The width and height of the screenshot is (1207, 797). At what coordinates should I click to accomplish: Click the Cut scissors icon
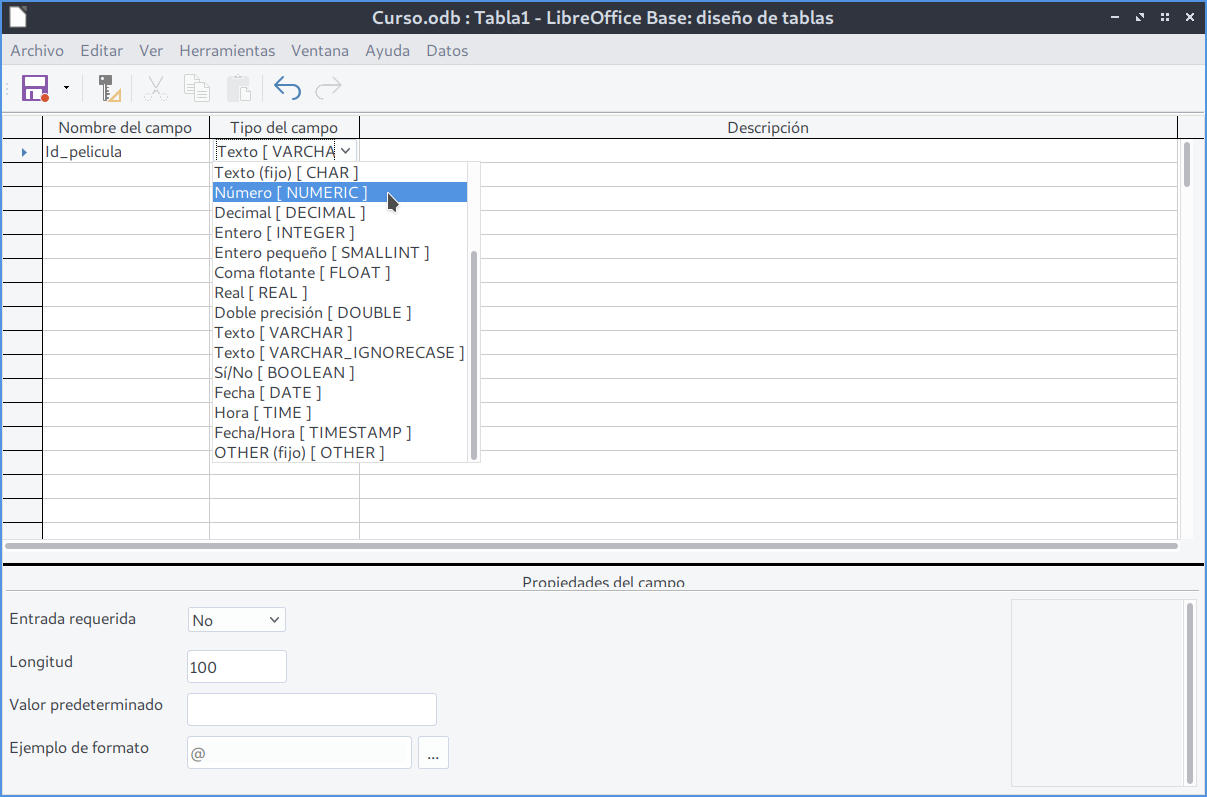coord(155,88)
